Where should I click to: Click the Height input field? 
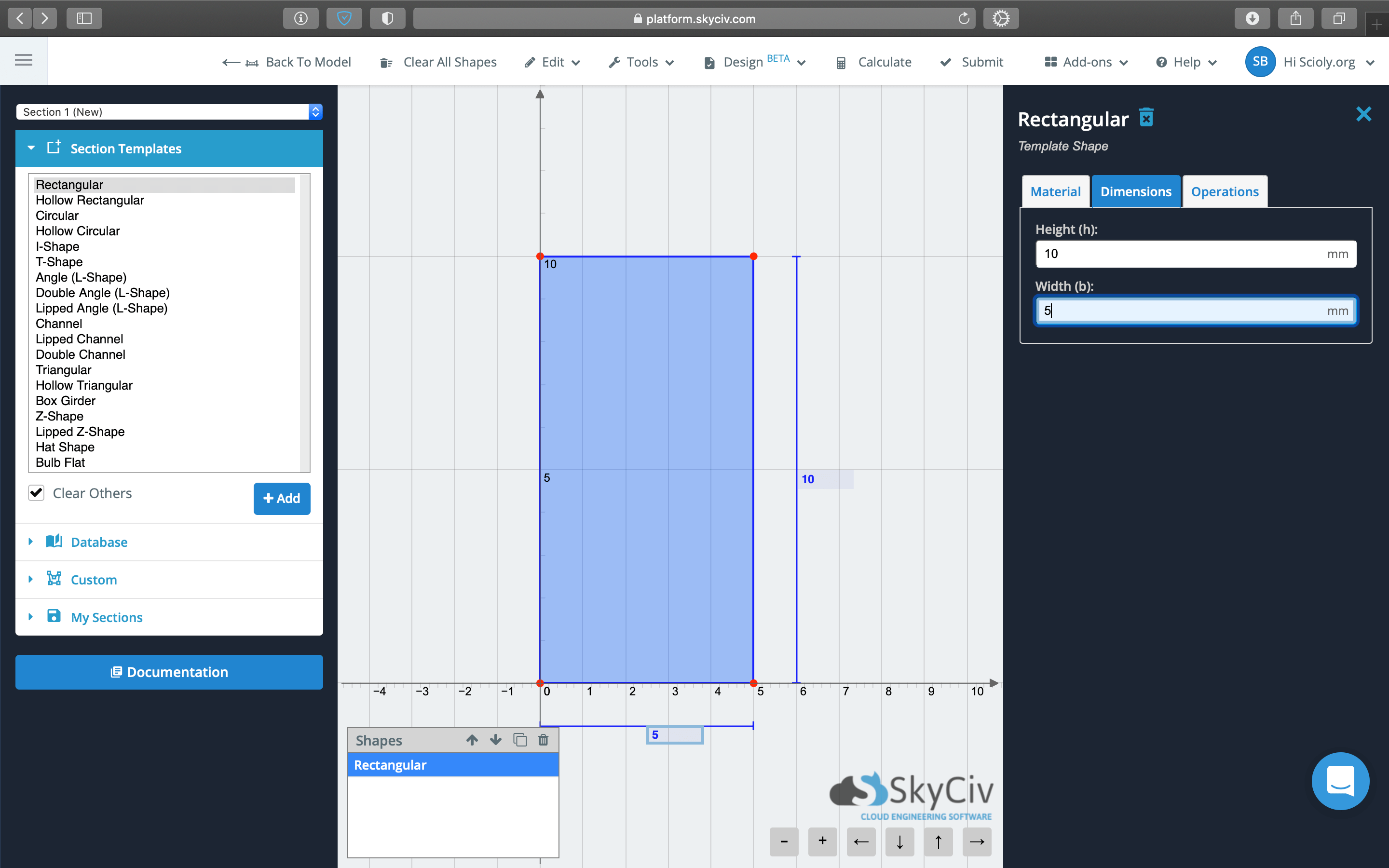click(x=1196, y=253)
